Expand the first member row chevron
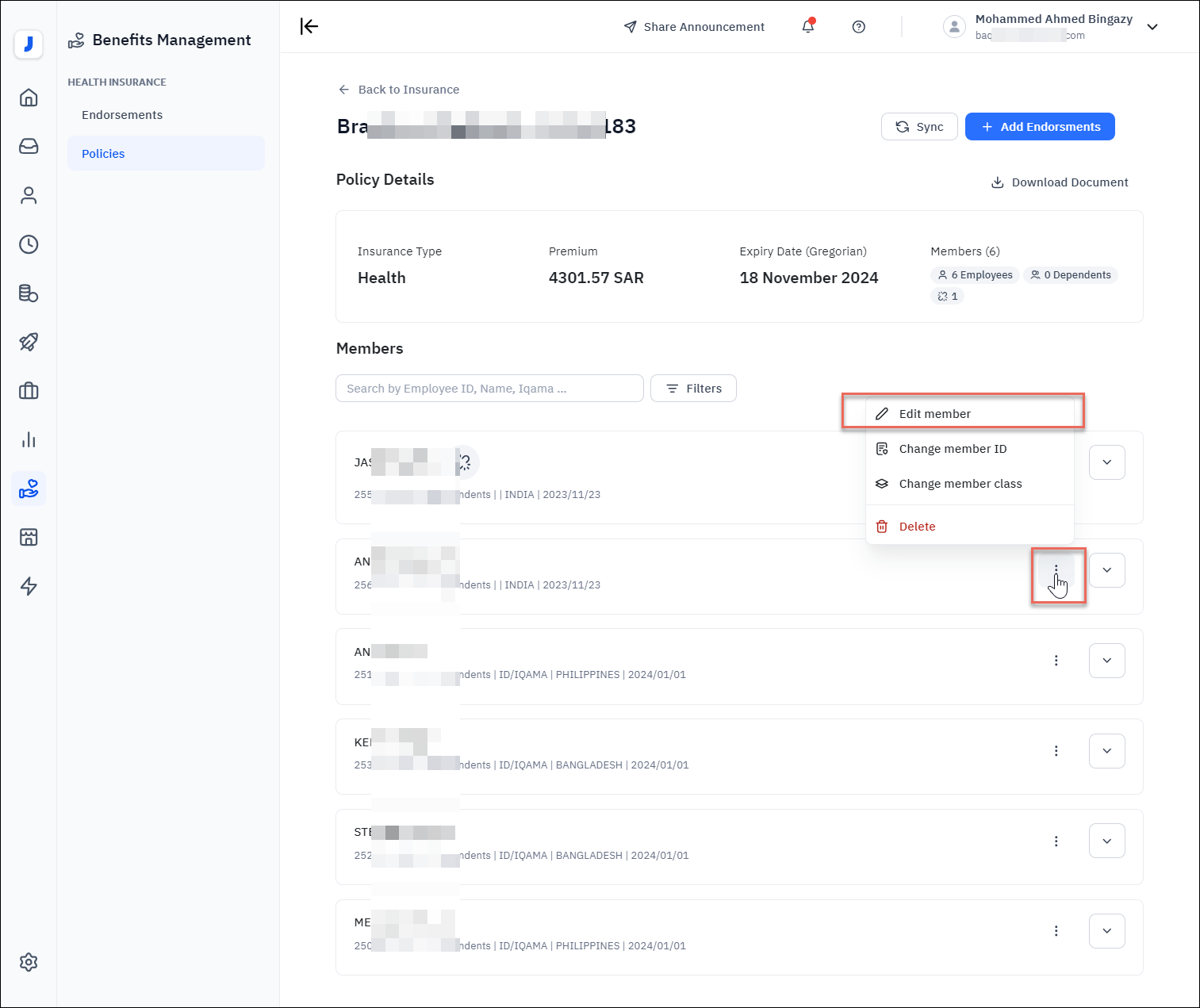The image size is (1200, 1008). point(1106,462)
